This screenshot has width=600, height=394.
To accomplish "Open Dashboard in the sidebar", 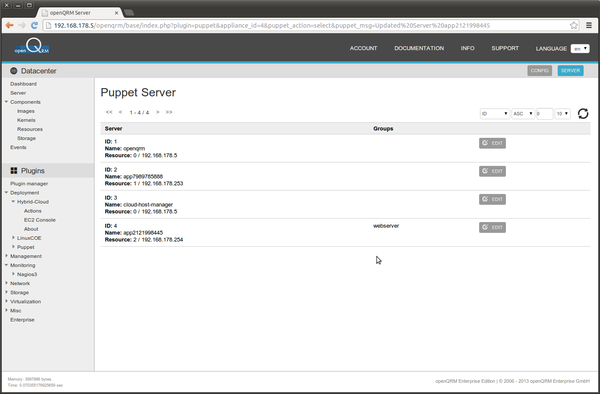I will (23, 84).
